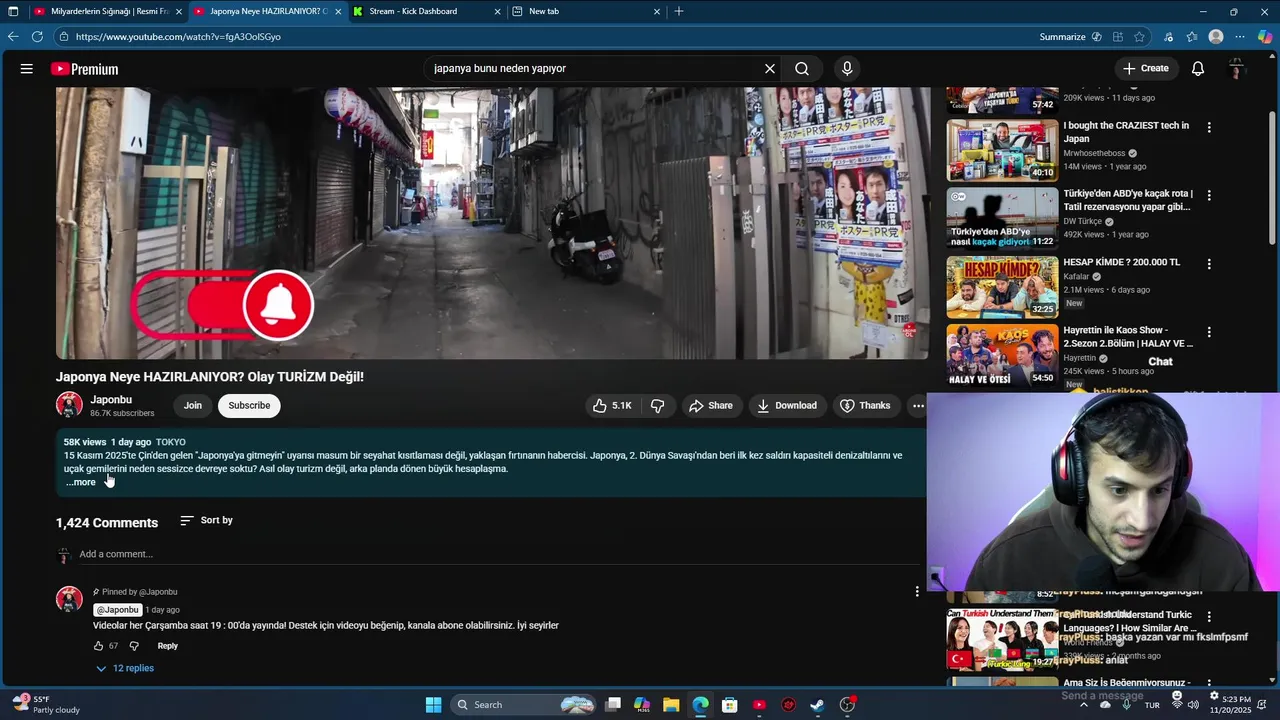Viewport: 1280px width, 720px height.
Task: Switch to the New tab page
Action: (x=586, y=11)
